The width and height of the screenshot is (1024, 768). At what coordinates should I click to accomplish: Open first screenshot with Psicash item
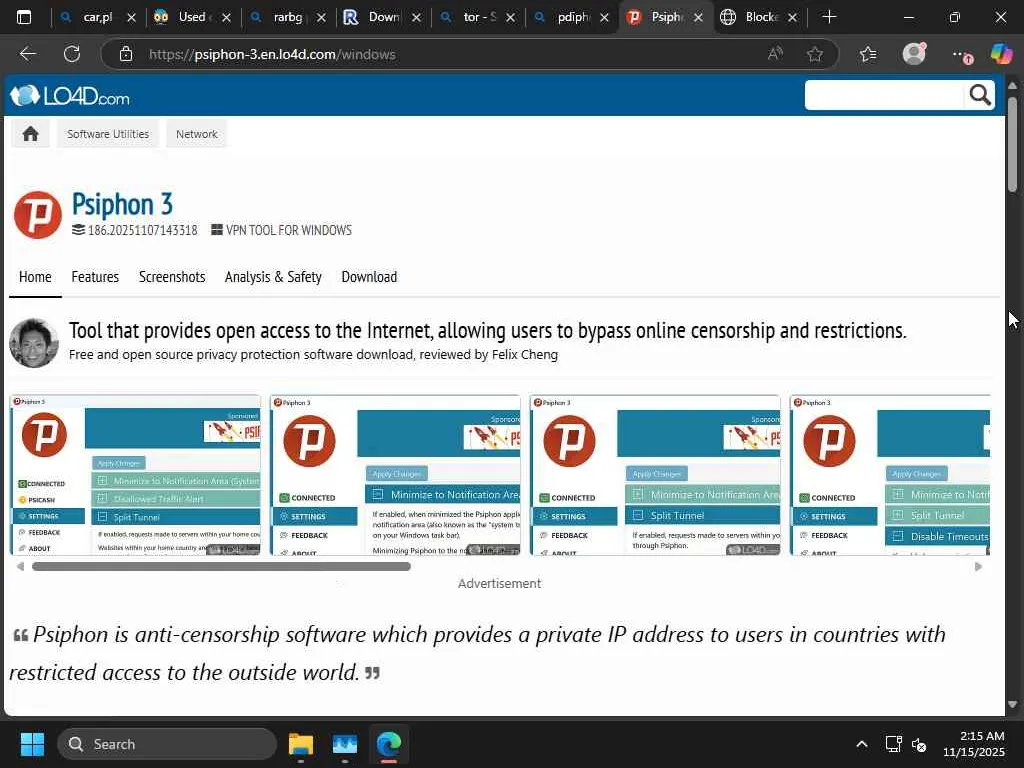click(135, 475)
